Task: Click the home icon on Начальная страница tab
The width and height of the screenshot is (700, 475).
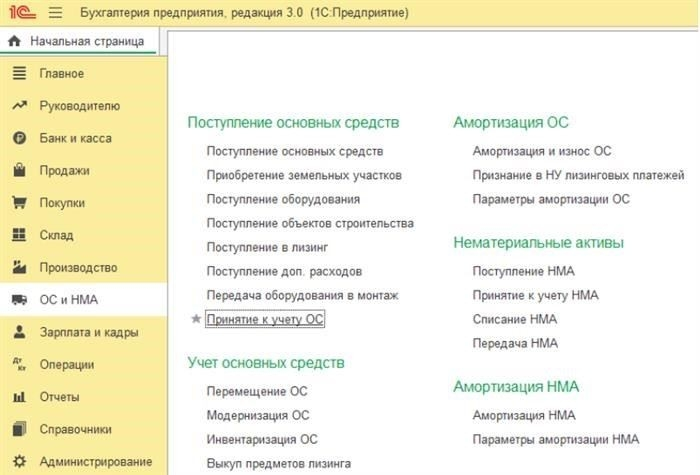Action: (14, 42)
